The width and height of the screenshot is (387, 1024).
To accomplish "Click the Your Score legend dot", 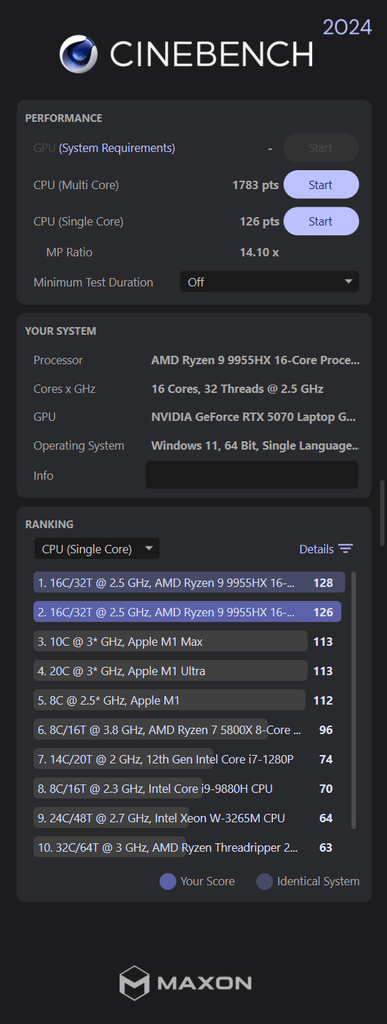I will (168, 881).
